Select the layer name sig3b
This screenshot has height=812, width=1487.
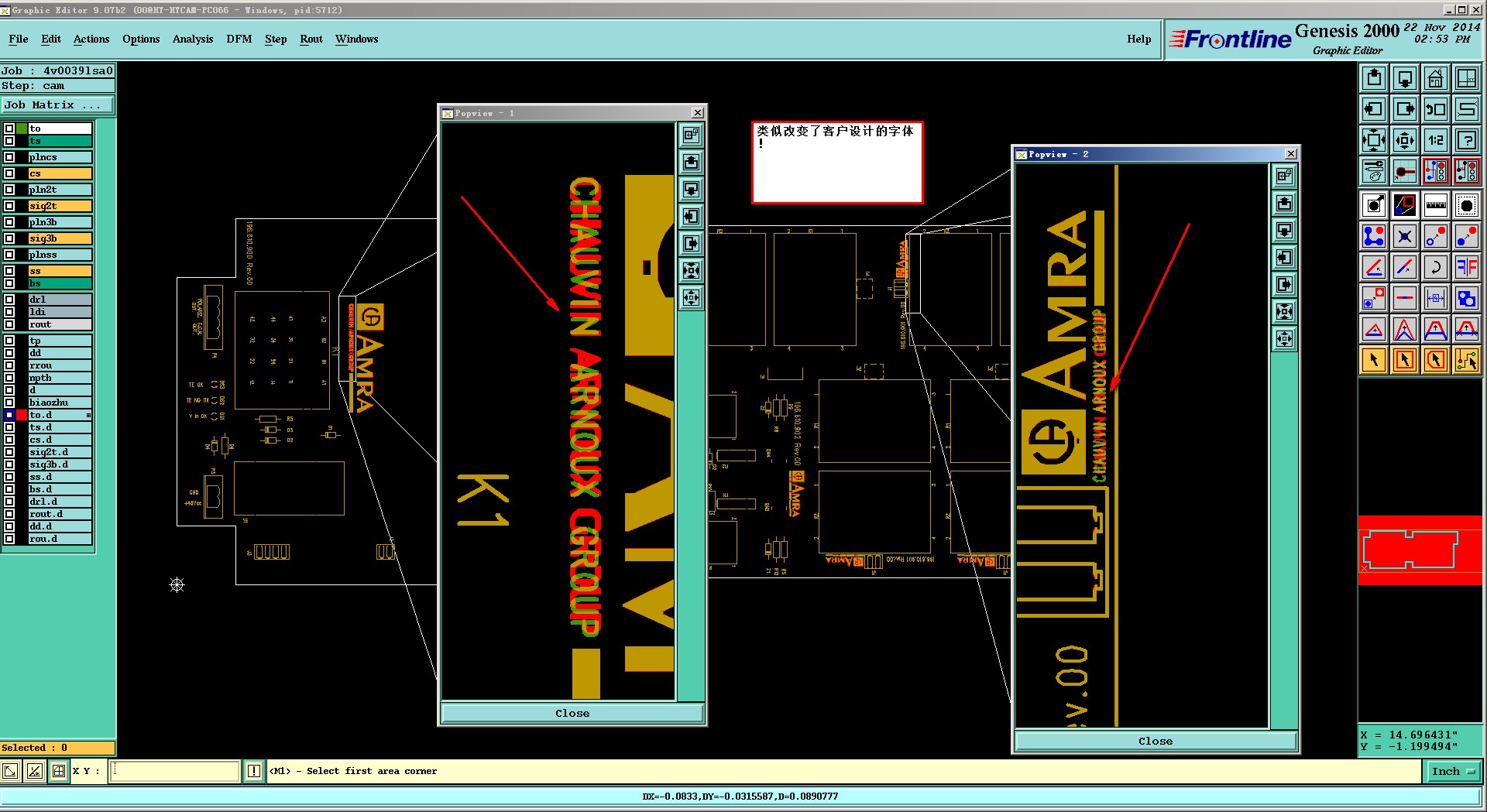pos(60,238)
